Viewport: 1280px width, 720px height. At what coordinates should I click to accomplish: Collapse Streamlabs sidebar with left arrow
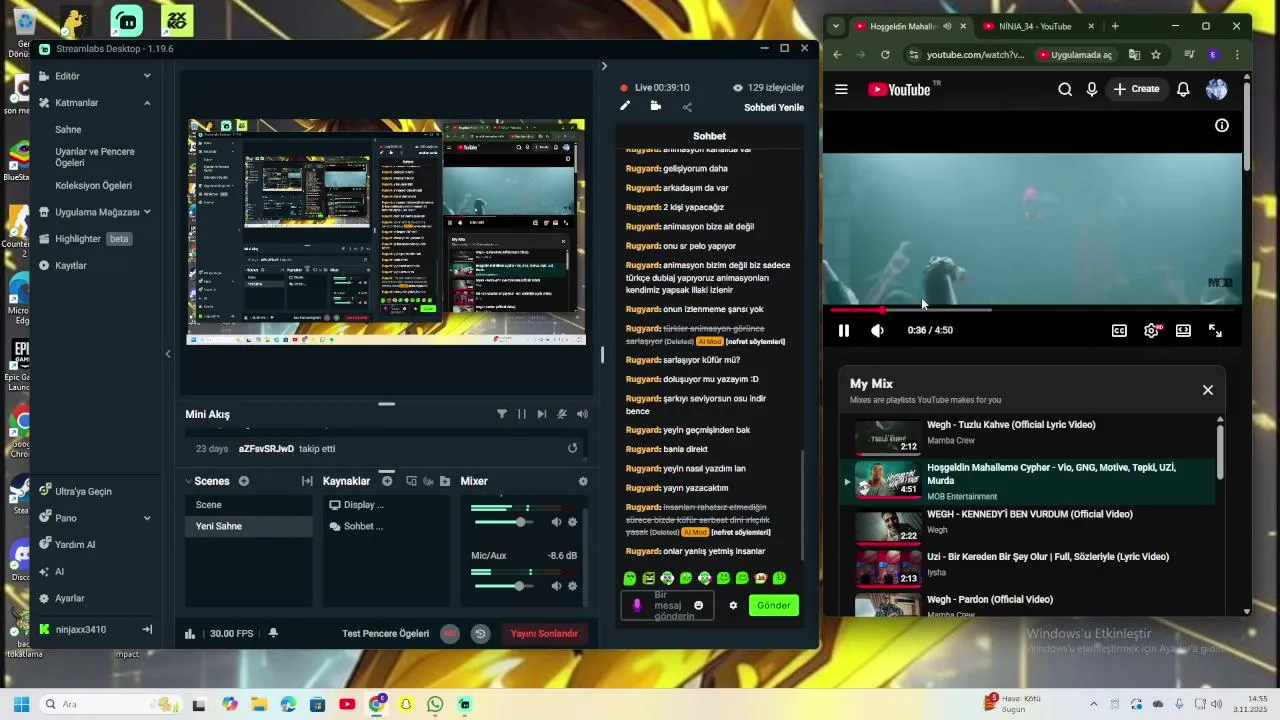(x=168, y=354)
